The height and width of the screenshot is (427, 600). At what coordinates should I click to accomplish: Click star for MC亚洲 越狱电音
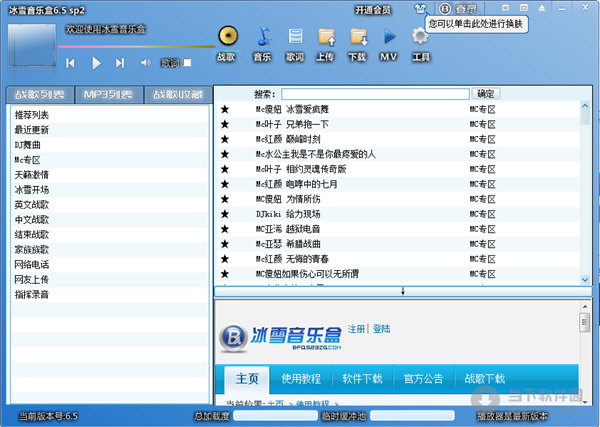pyautogui.click(x=225, y=229)
